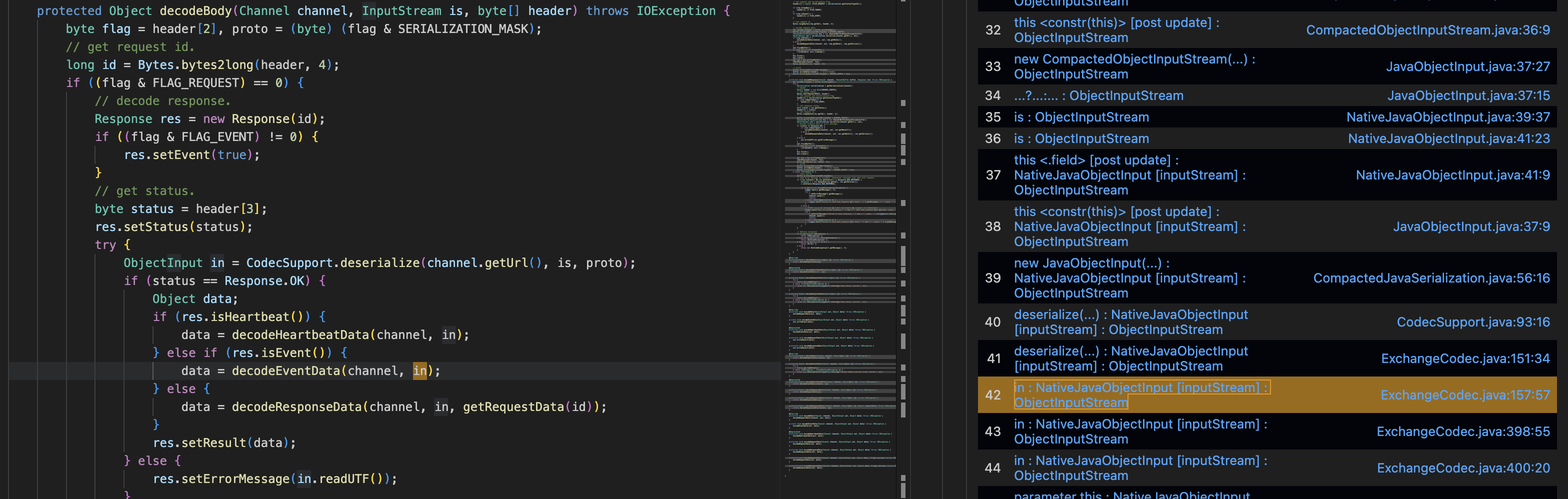Select step 41 'deserialize(...)' path node

1130,358
